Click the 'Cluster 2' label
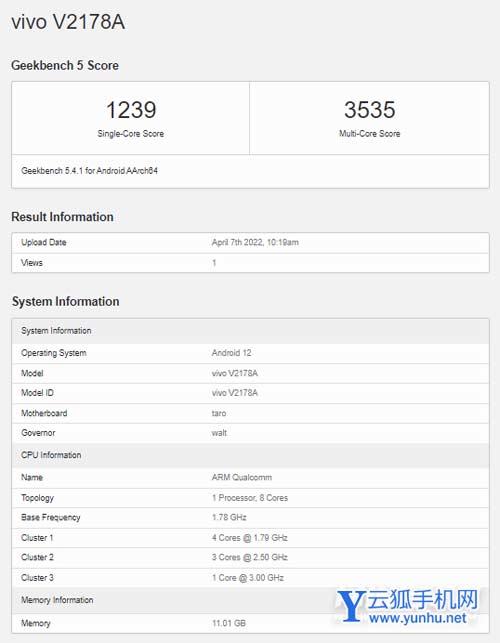The height and width of the screenshot is (643, 500). pyautogui.click(x=37, y=557)
